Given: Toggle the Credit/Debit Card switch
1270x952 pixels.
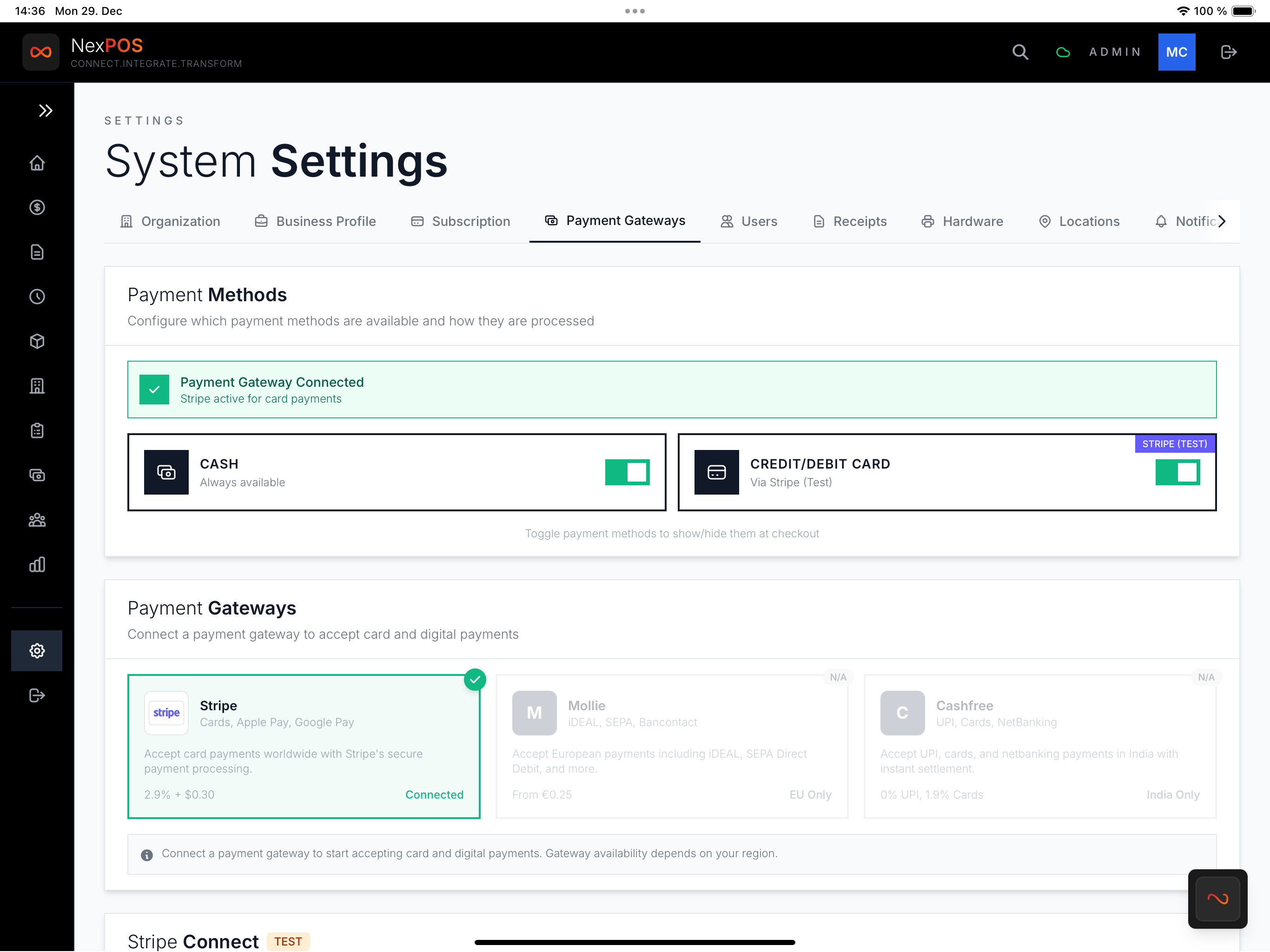Looking at the screenshot, I should pyautogui.click(x=1177, y=472).
